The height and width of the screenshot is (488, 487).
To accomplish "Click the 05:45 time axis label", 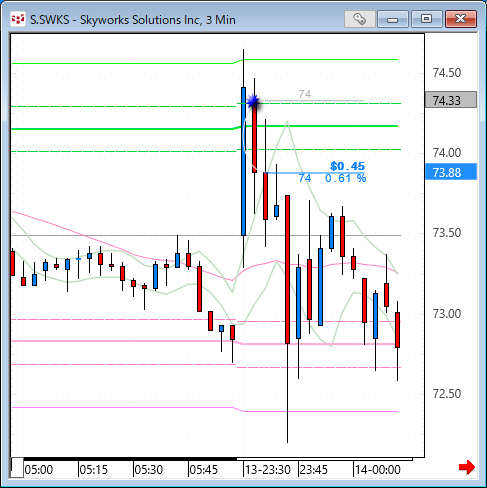I will coord(204,470).
